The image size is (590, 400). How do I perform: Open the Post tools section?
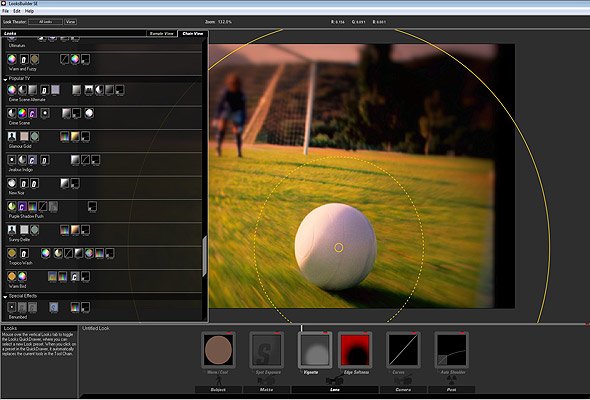(452, 390)
